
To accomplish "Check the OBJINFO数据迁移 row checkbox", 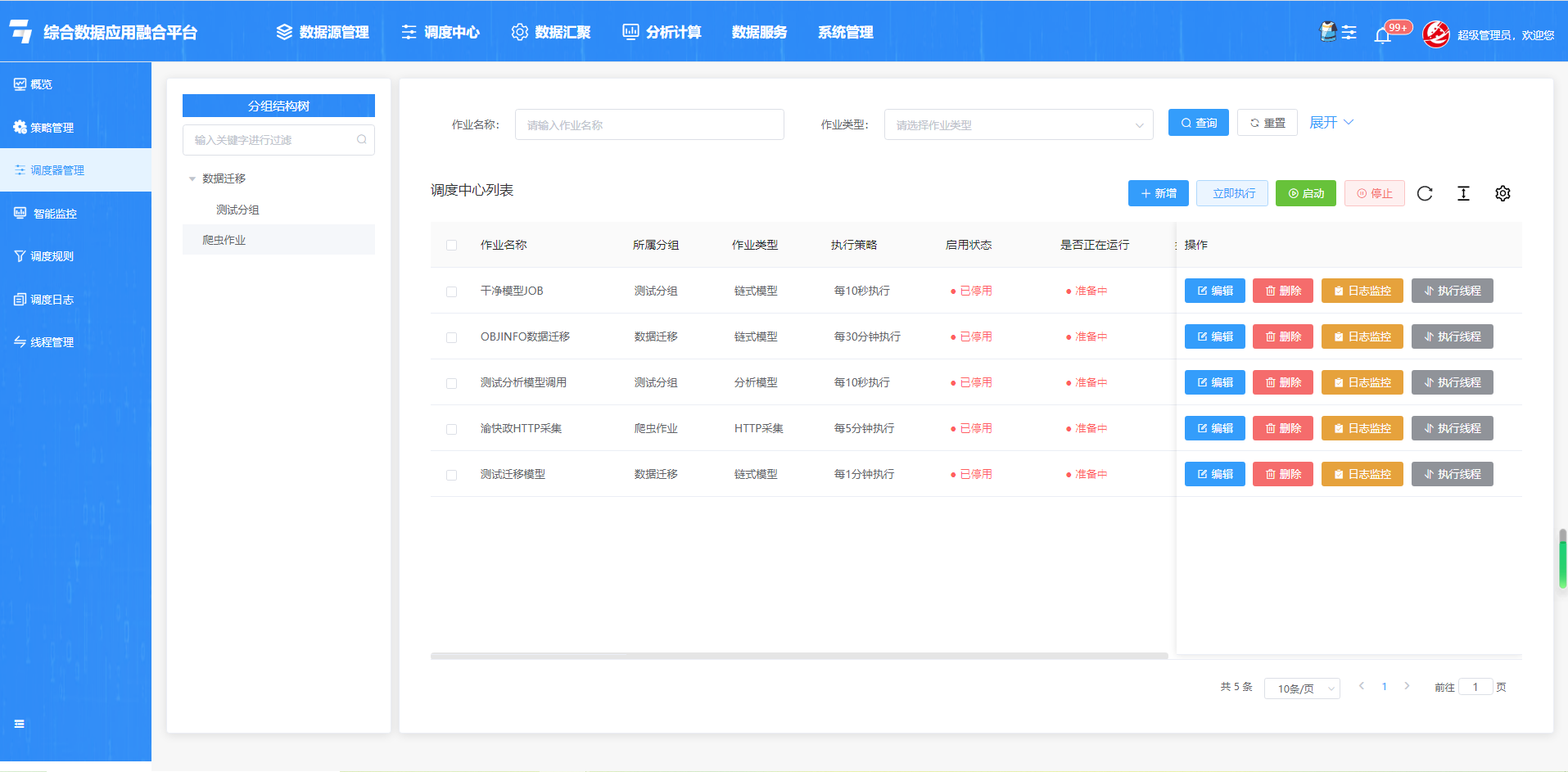I will click(x=451, y=337).
